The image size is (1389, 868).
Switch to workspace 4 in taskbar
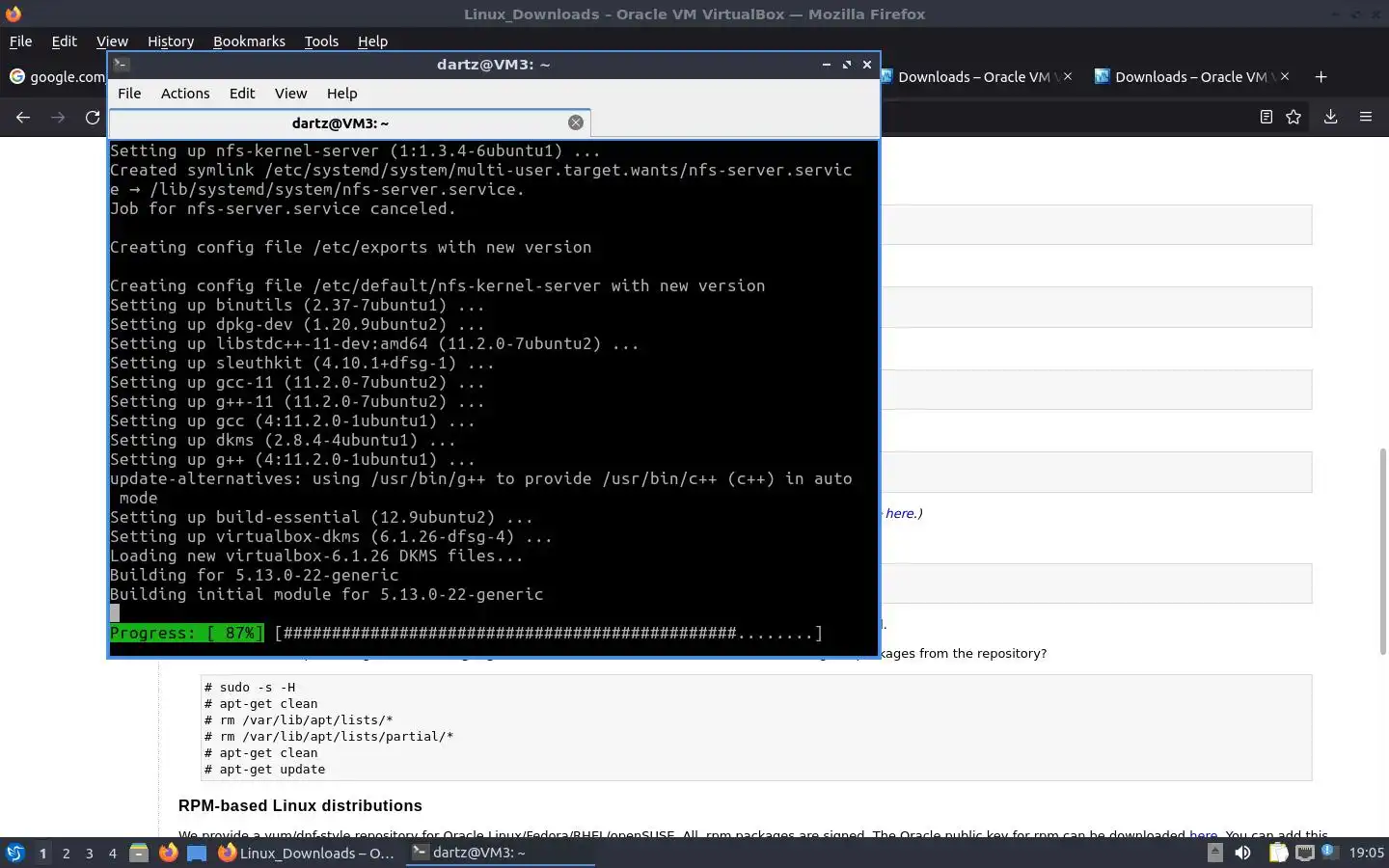pos(112,853)
